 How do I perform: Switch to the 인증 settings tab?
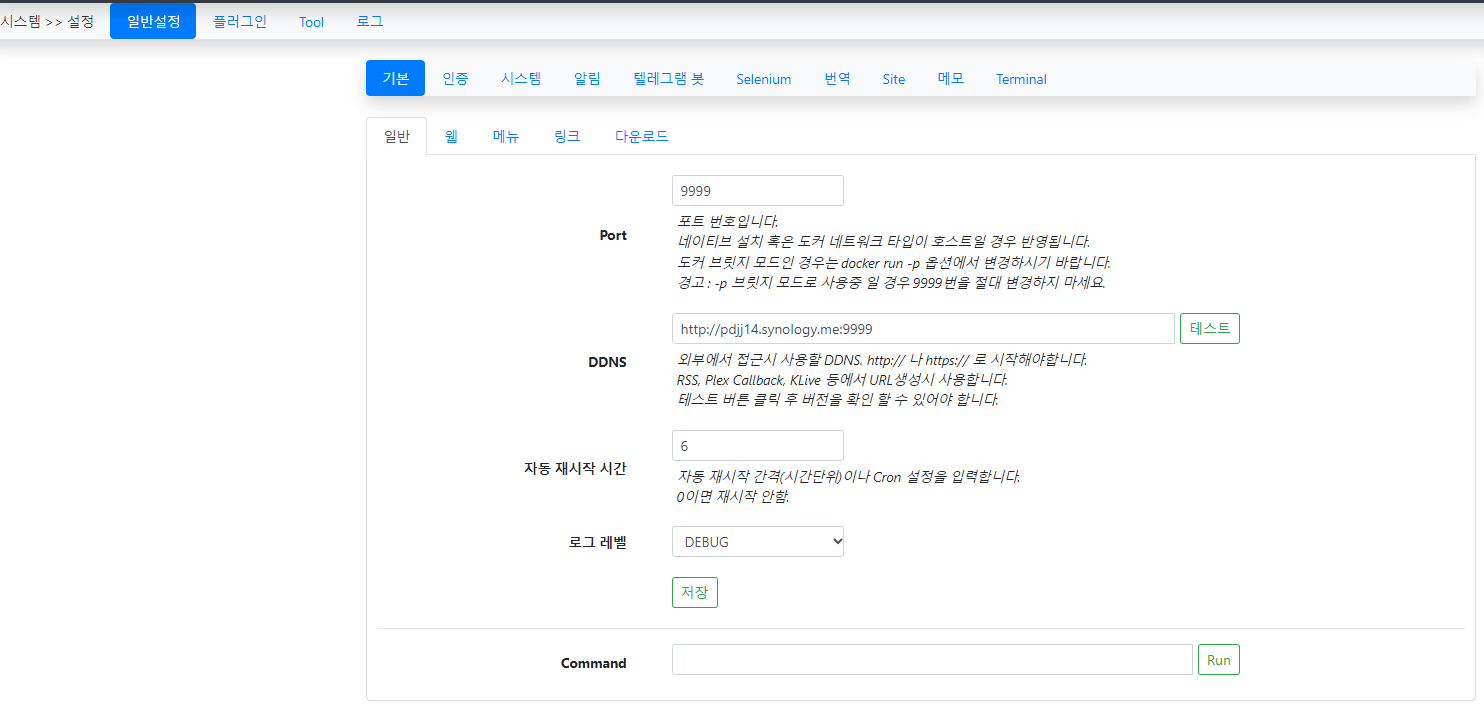point(455,79)
